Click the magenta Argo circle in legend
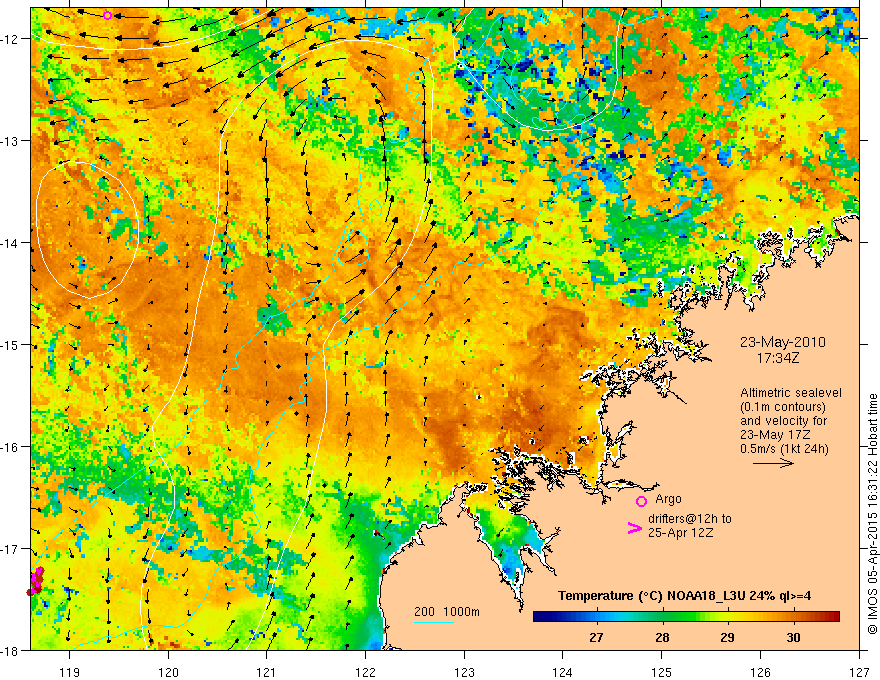The width and height of the screenshot is (880, 680). point(641,501)
